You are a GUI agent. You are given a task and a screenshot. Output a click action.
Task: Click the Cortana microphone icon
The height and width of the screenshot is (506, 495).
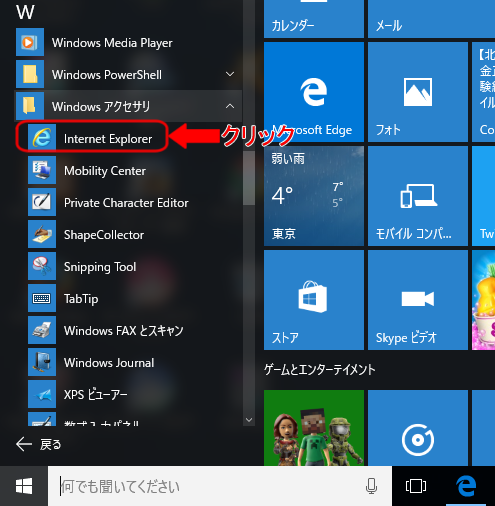click(371, 486)
